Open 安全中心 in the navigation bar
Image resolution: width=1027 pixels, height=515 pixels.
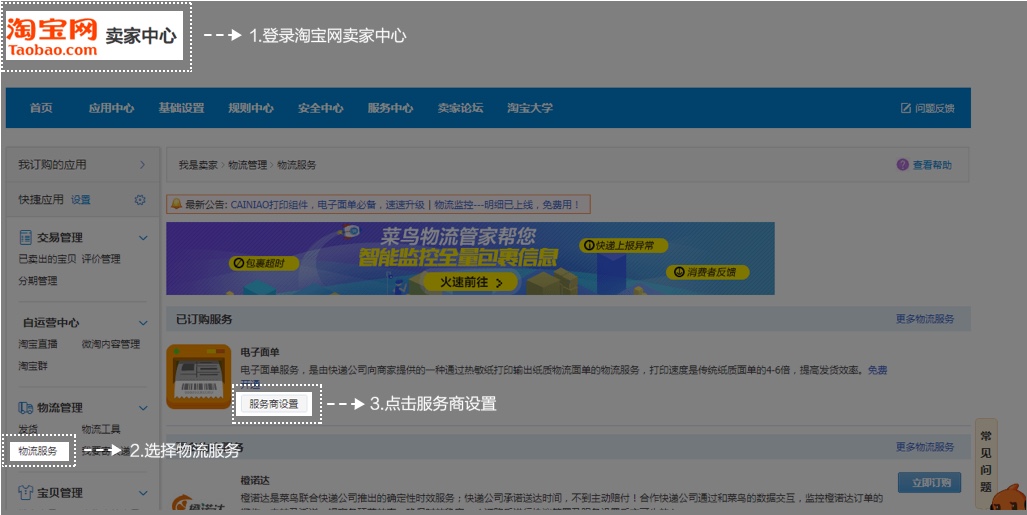click(320, 108)
